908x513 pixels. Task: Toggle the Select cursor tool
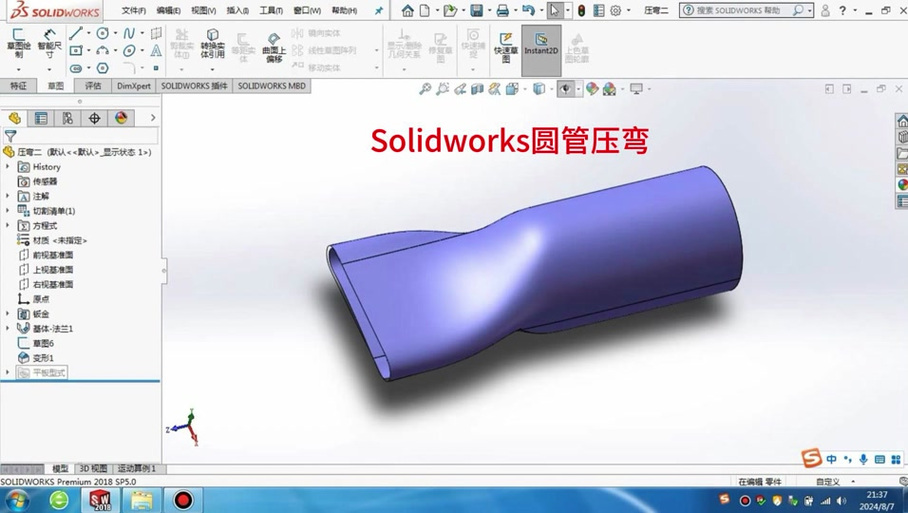tap(555, 10)
